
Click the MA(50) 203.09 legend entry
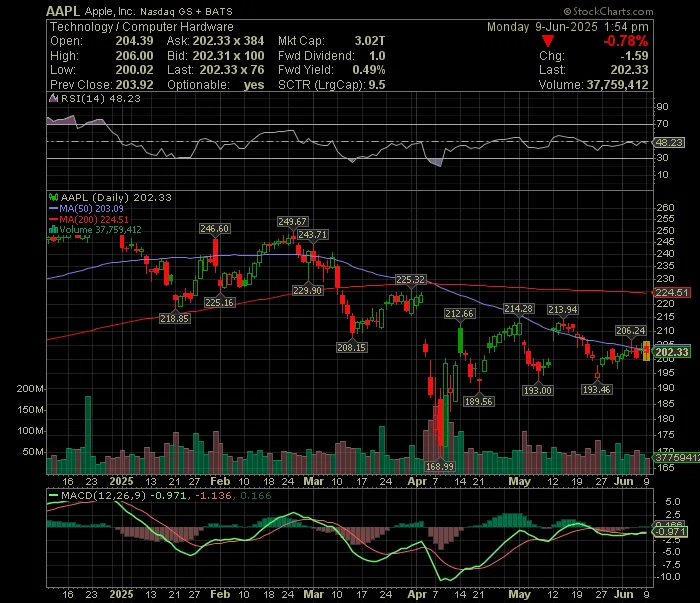(86, 208)
